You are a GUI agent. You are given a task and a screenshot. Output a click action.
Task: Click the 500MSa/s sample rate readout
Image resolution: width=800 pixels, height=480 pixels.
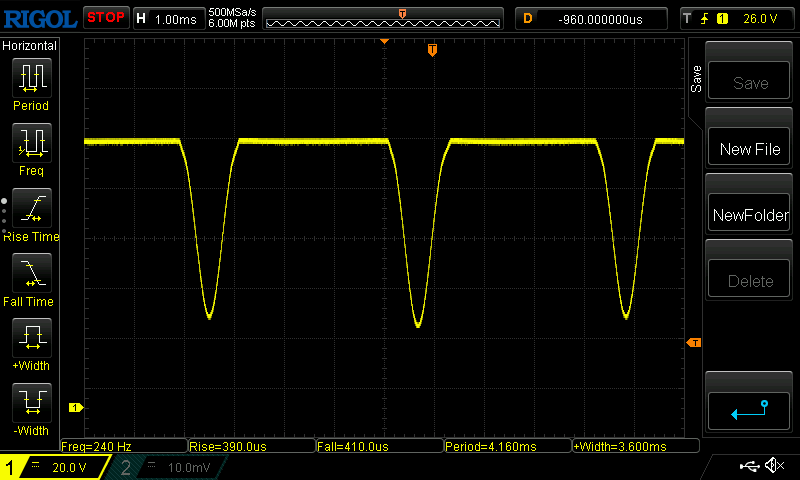click(232, 12)
